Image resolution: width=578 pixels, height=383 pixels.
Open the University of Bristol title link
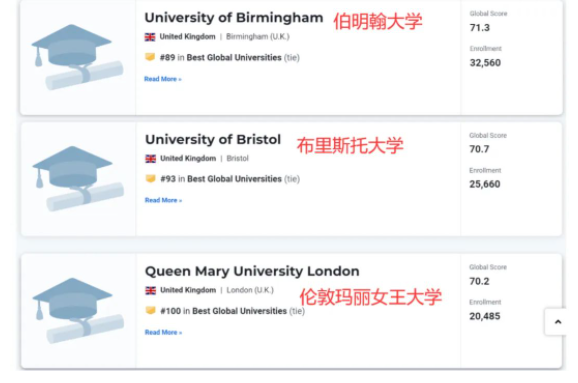[x=213, y=139]
